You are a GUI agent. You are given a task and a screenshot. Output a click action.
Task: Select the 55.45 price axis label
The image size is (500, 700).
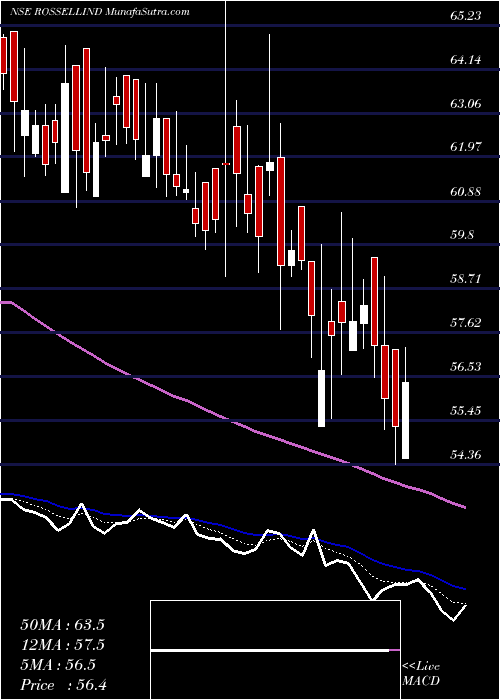click(466, 411)
